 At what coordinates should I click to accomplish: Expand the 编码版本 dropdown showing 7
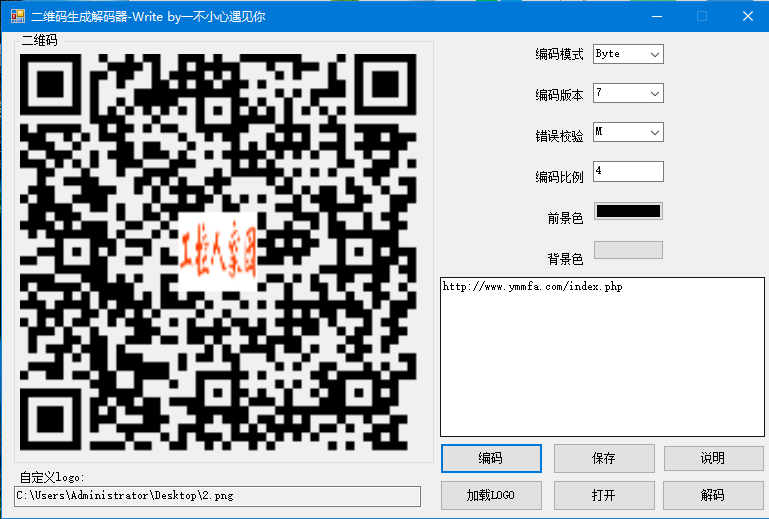click(628, 93)
